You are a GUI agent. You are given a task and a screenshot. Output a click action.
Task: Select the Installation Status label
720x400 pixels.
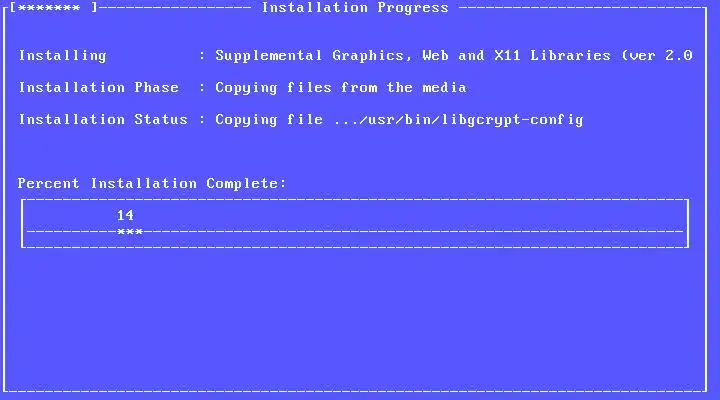[x=103, y=119]
